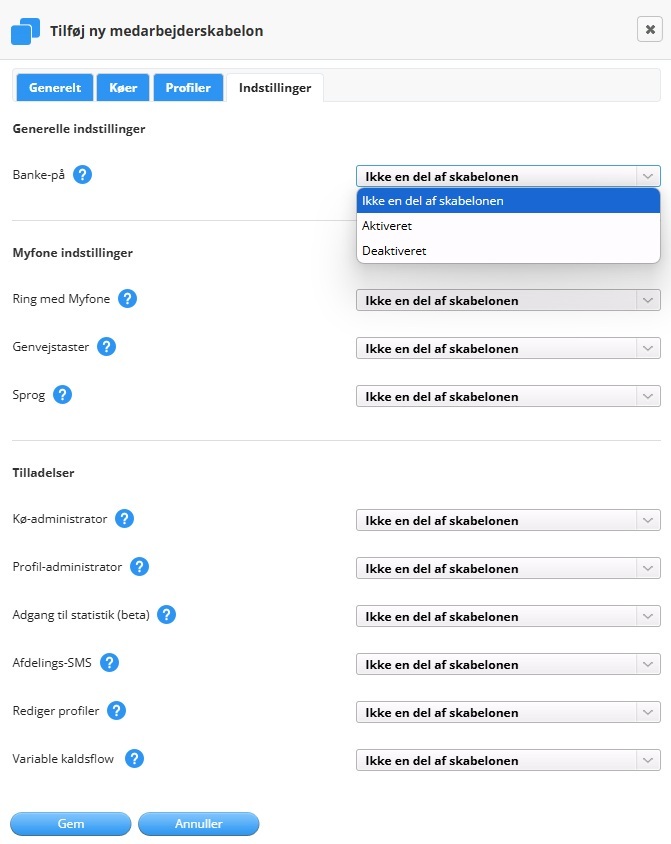Screen dimensions: 671x844
Task: Open the Afdelings-SMS help icon
Action: (110, 662)
